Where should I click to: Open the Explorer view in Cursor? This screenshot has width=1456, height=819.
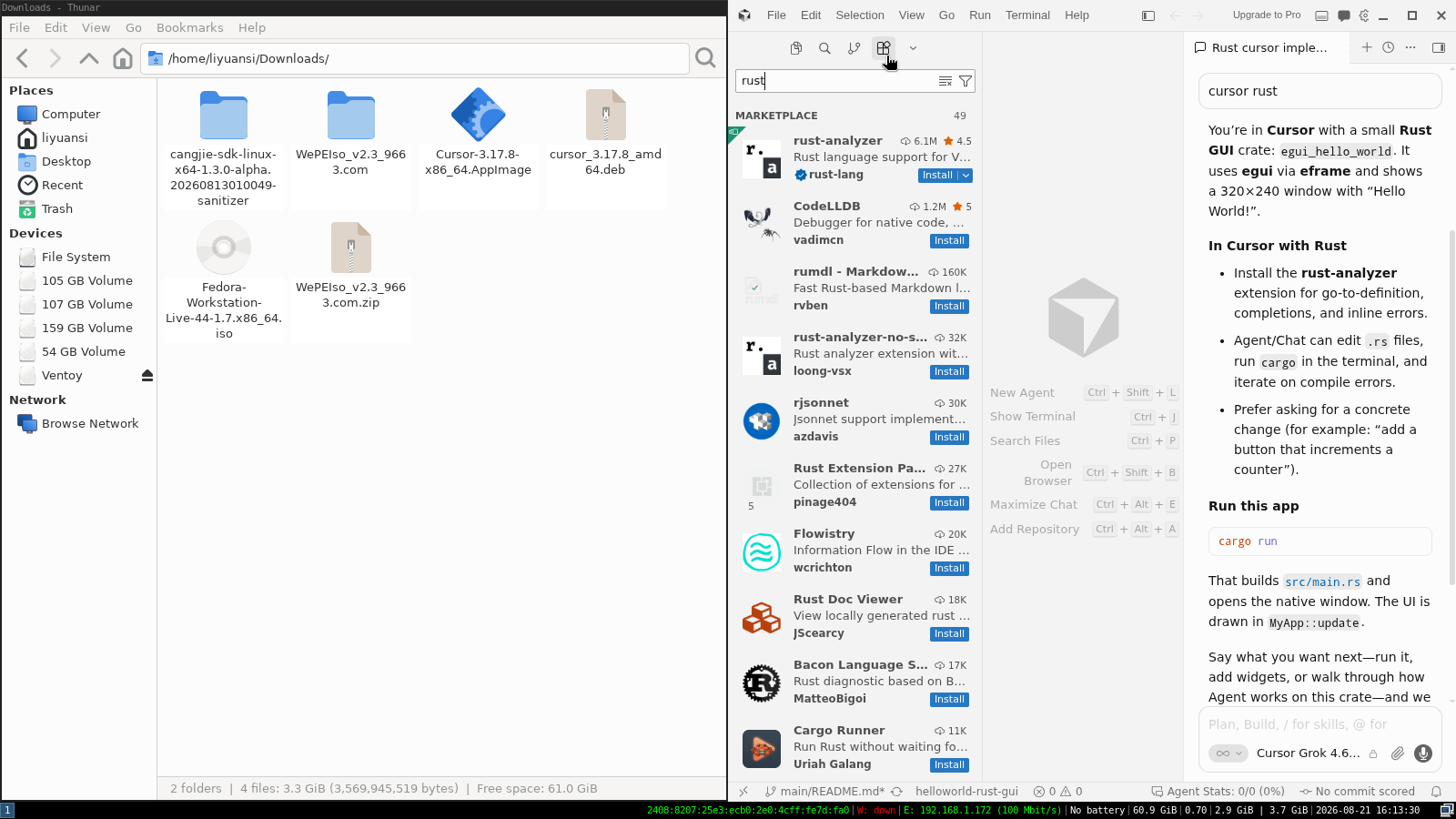coord(796,48)
